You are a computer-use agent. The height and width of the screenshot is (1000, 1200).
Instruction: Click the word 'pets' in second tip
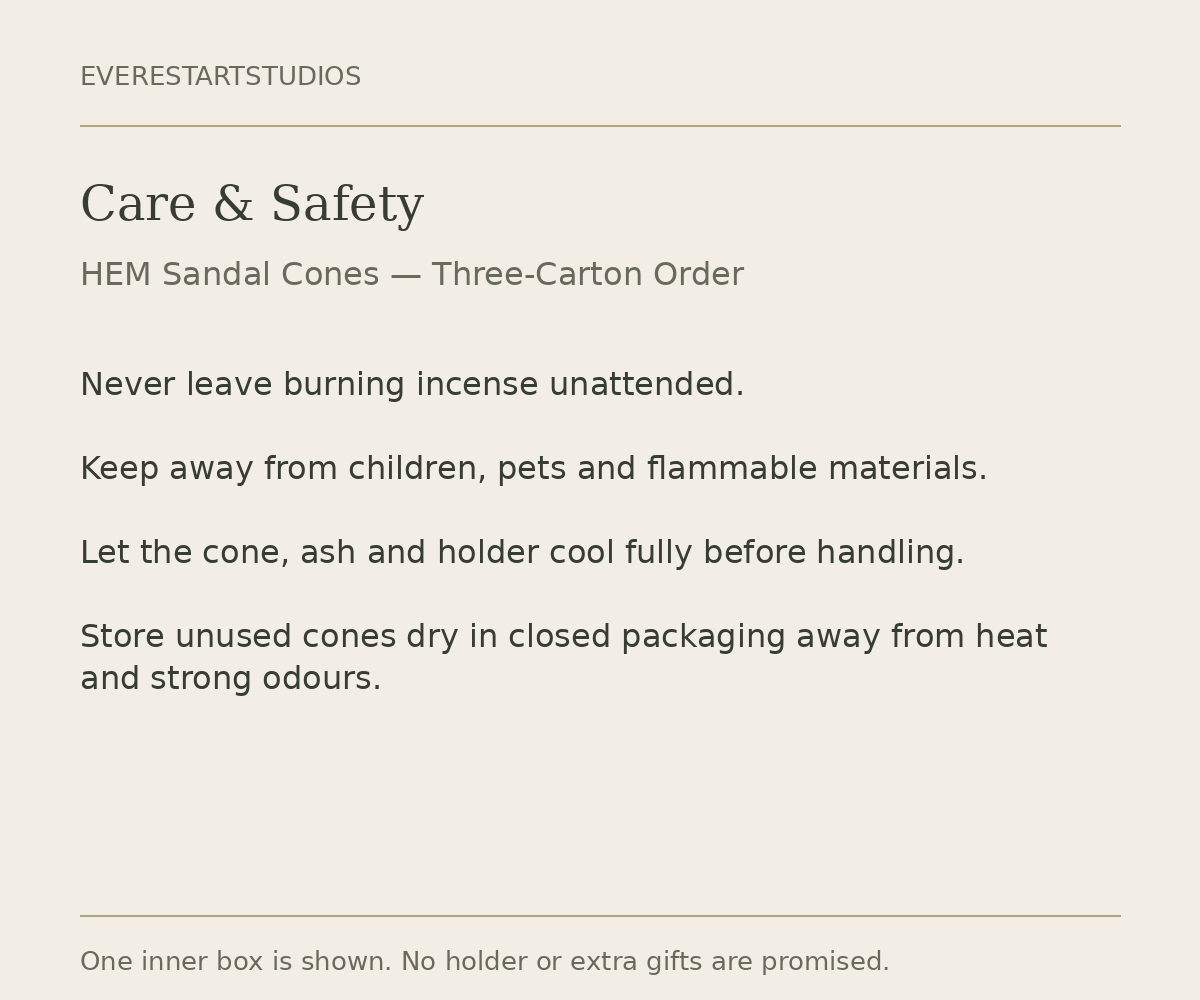click(531, 471)
